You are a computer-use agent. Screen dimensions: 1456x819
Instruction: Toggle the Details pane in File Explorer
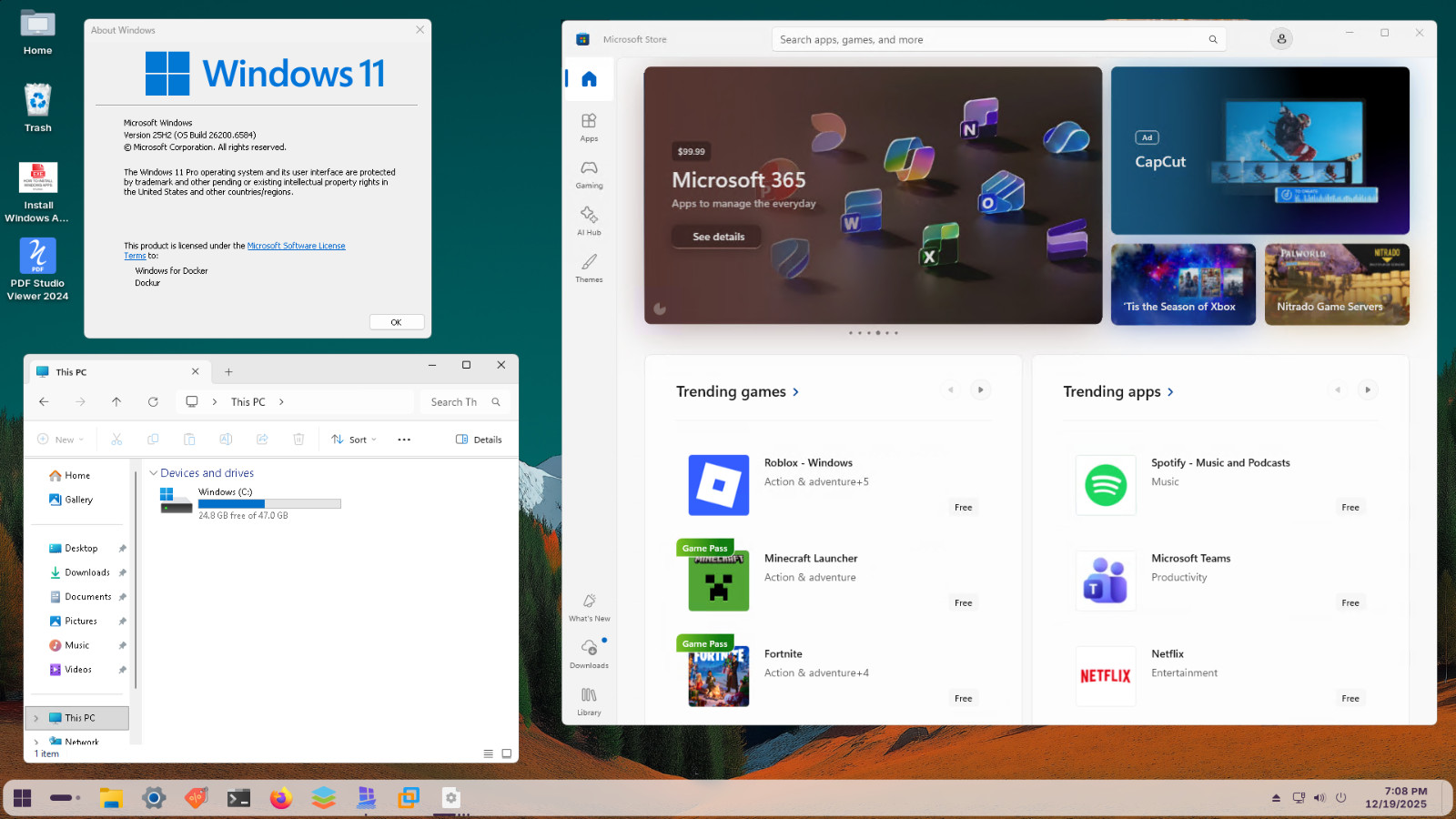(479, 440)
